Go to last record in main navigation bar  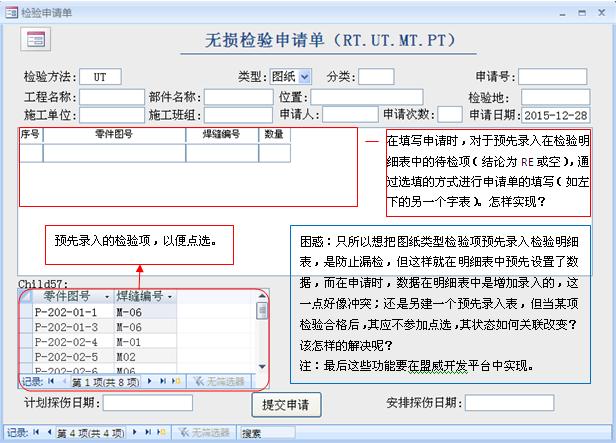coord(150,433)
